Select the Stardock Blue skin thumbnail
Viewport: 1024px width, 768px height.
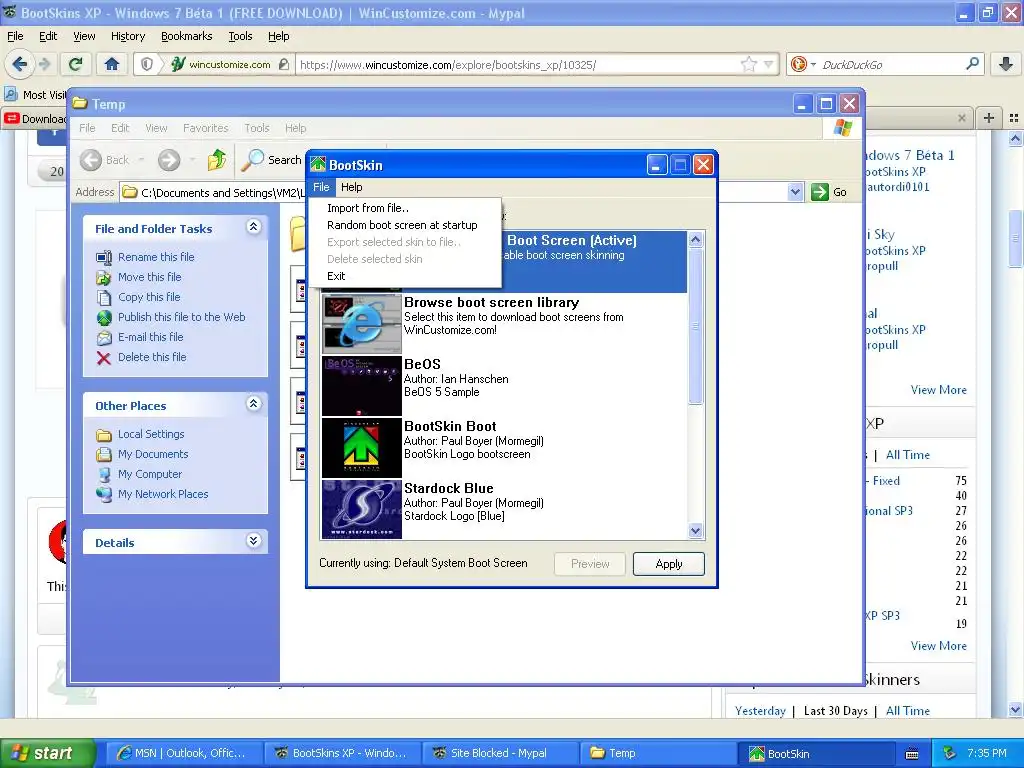362,509
